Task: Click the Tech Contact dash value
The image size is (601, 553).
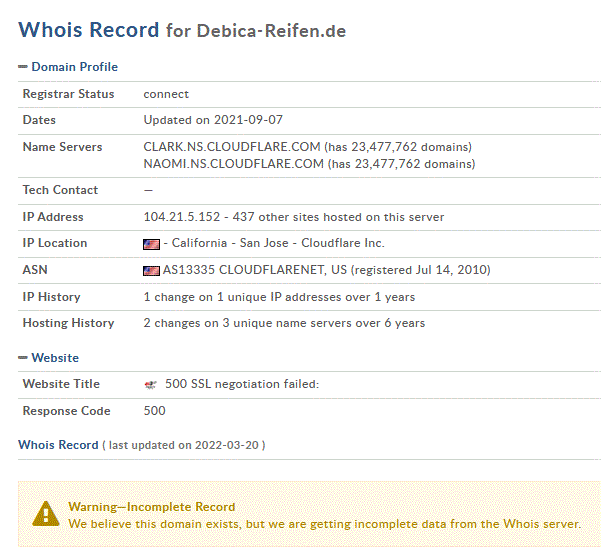Action: (x=148, y=190)
